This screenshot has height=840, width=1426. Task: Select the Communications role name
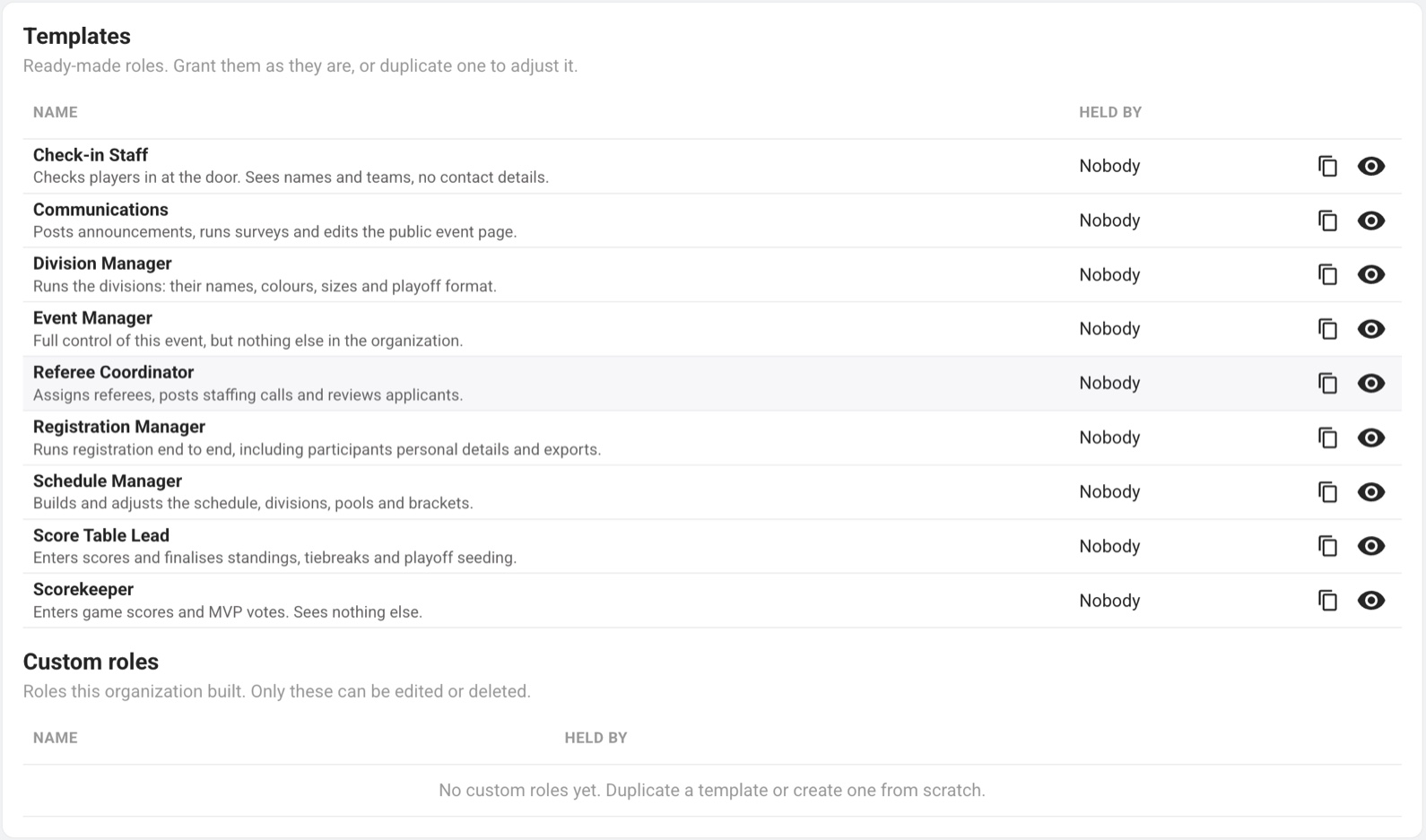[x=100, y=210]
